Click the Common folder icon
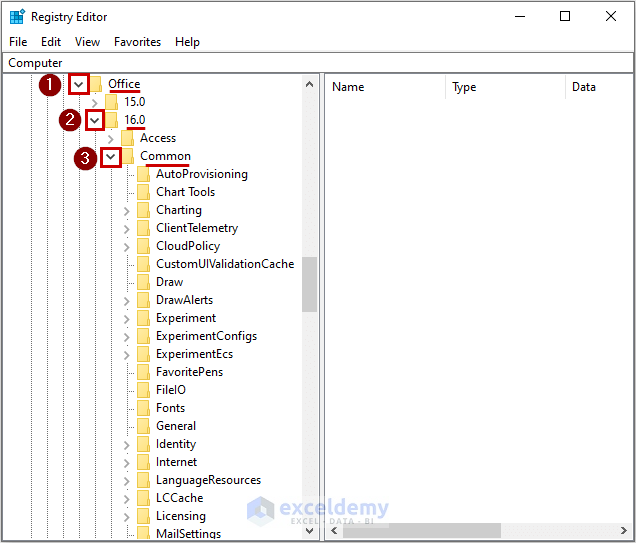This screenshot has height=543, width=636. pos(127,156)
